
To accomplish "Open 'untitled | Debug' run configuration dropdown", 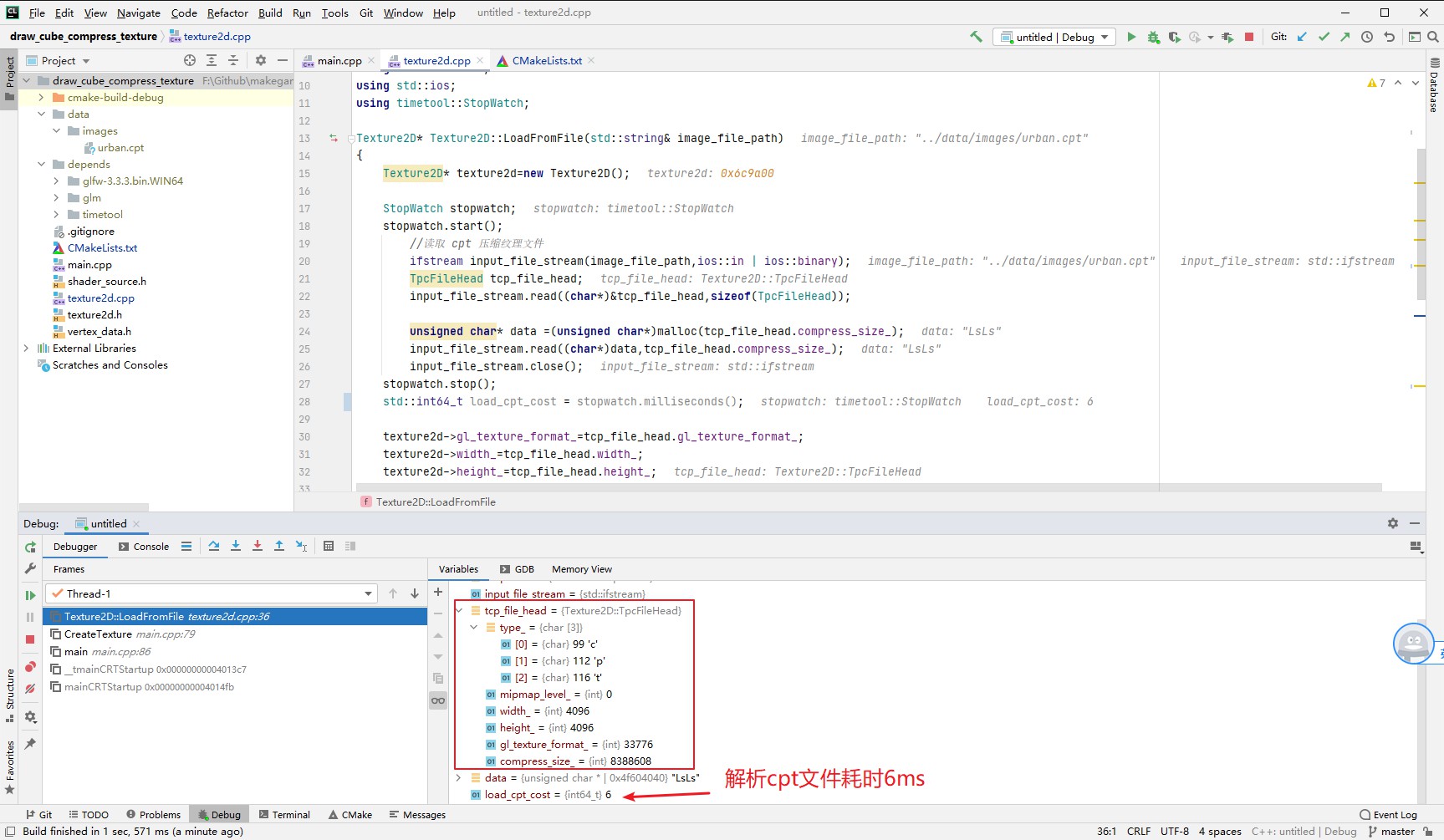I will point(1055,37).
